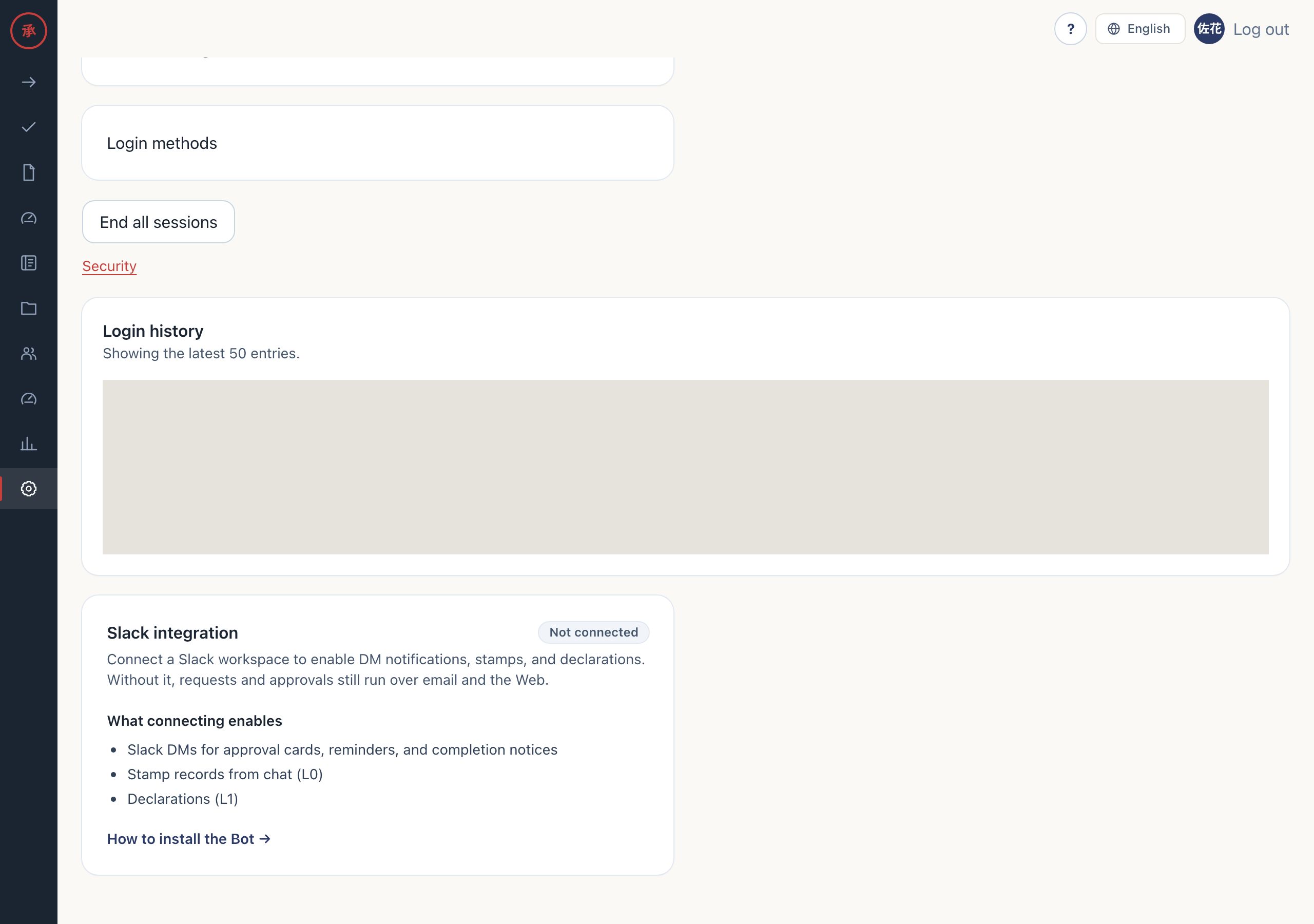Open the Security link
1314x924 pixels.
point(109,266)
